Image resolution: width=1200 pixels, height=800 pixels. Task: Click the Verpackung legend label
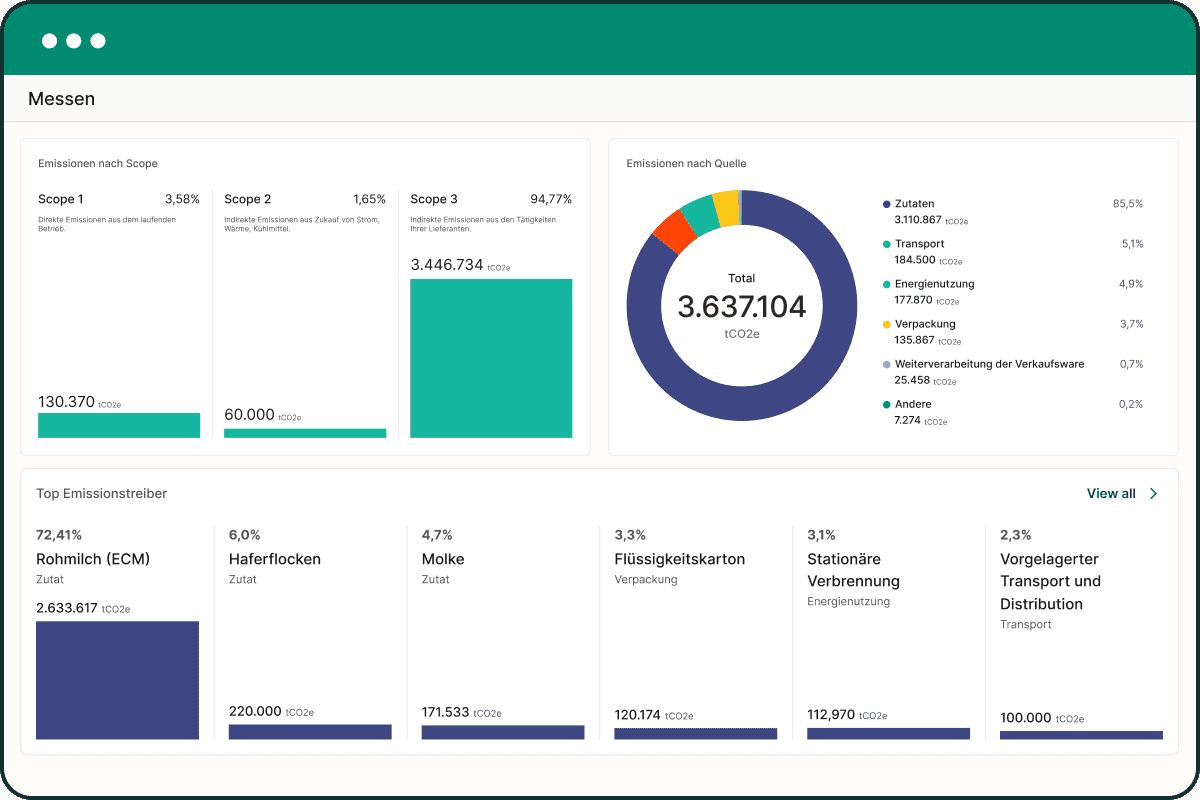[925, 324]
